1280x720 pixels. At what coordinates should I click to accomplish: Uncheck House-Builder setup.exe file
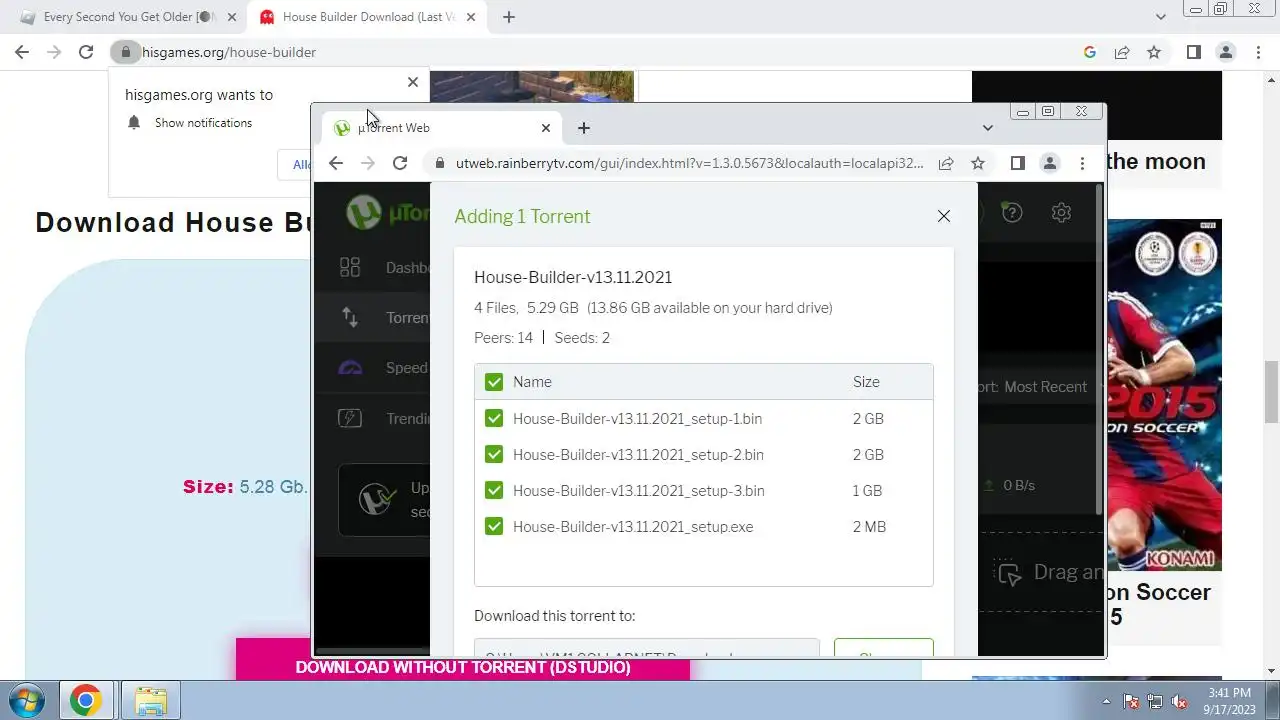pos(494,526)
